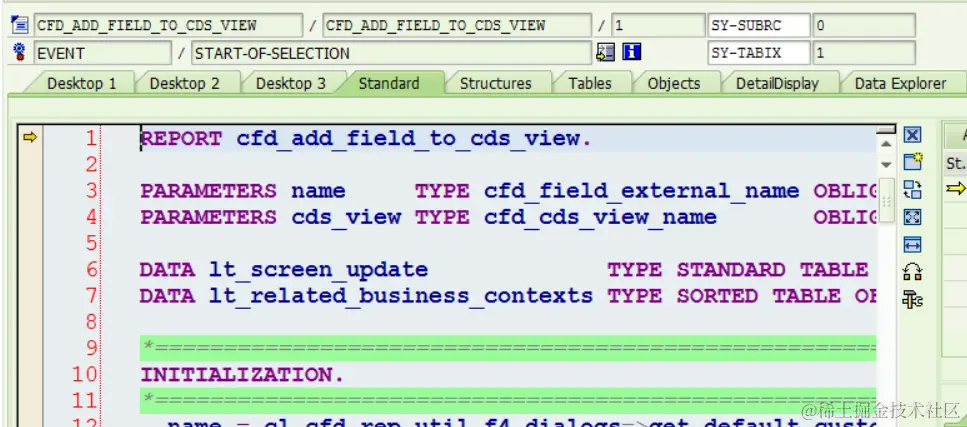This screenshot has height=427, width=967.
Task: Click the bottom tool settings icon
Action: pyautogui.click(x=912, y=299)
